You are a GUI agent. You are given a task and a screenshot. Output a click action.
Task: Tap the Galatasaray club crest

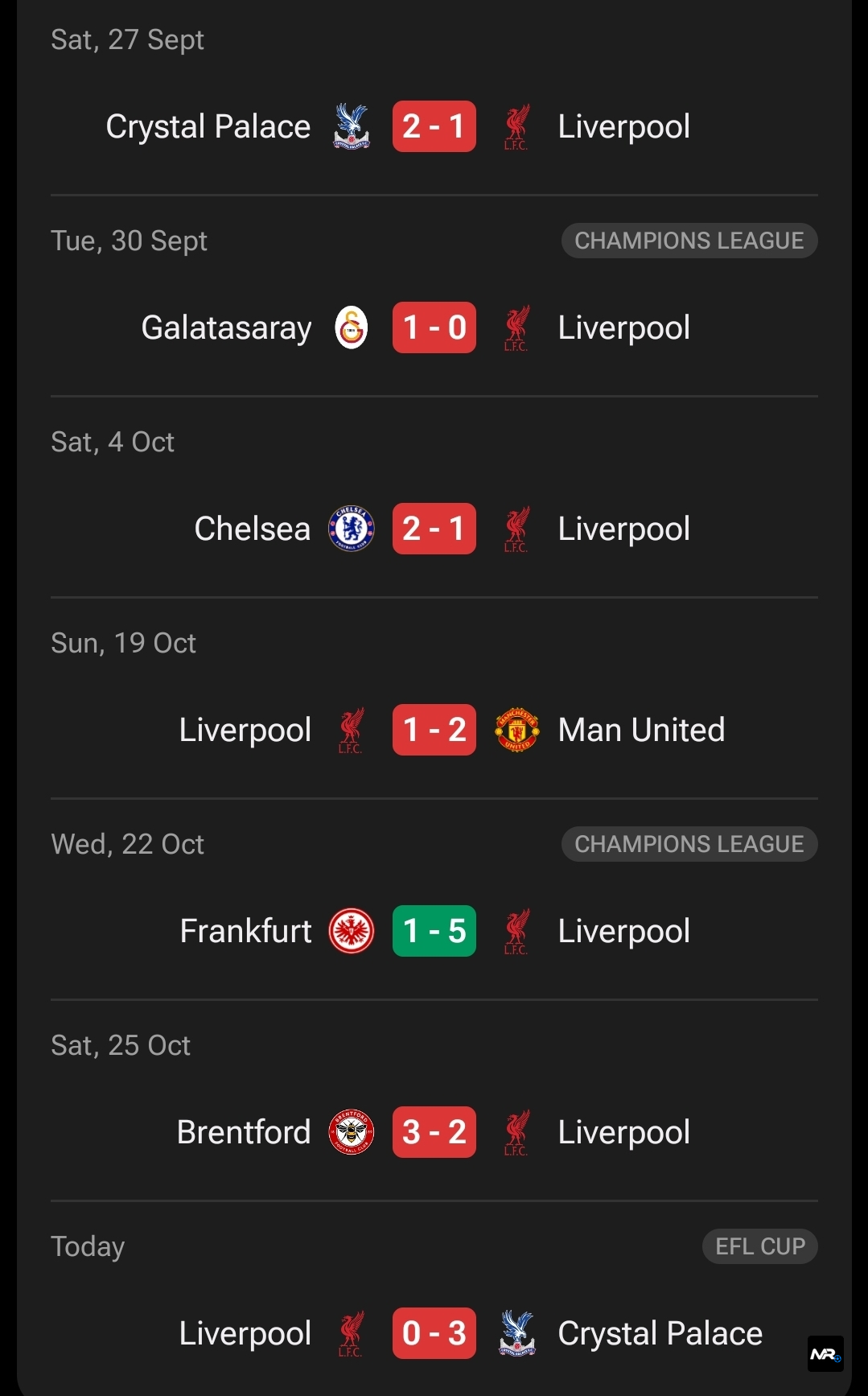pos(352,327)
